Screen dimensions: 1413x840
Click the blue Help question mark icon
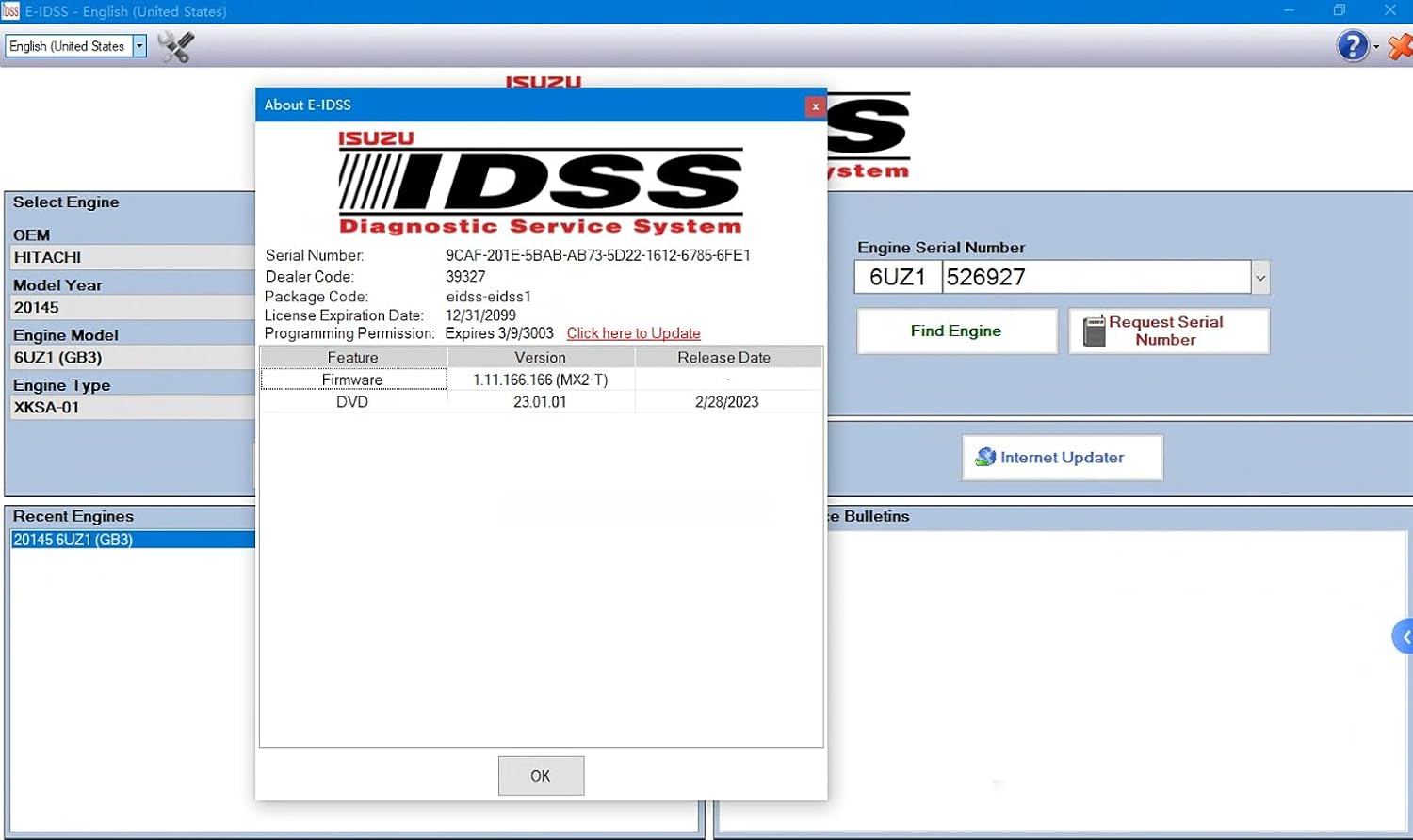click(x=1352, y=45)
